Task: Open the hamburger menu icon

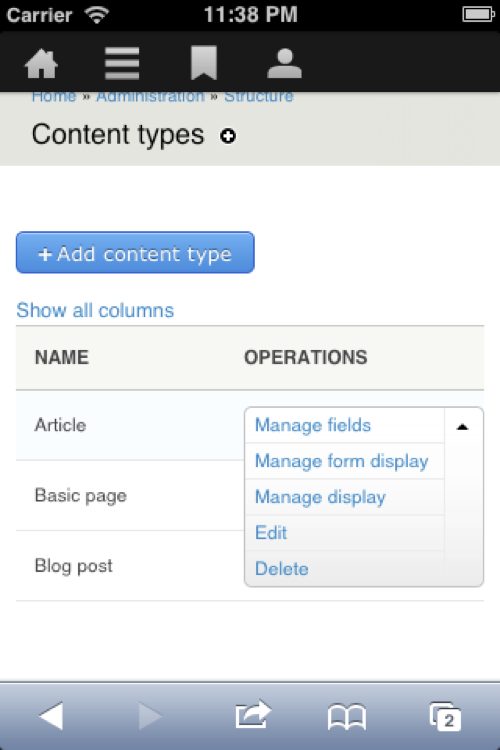Action: (122, 63)
